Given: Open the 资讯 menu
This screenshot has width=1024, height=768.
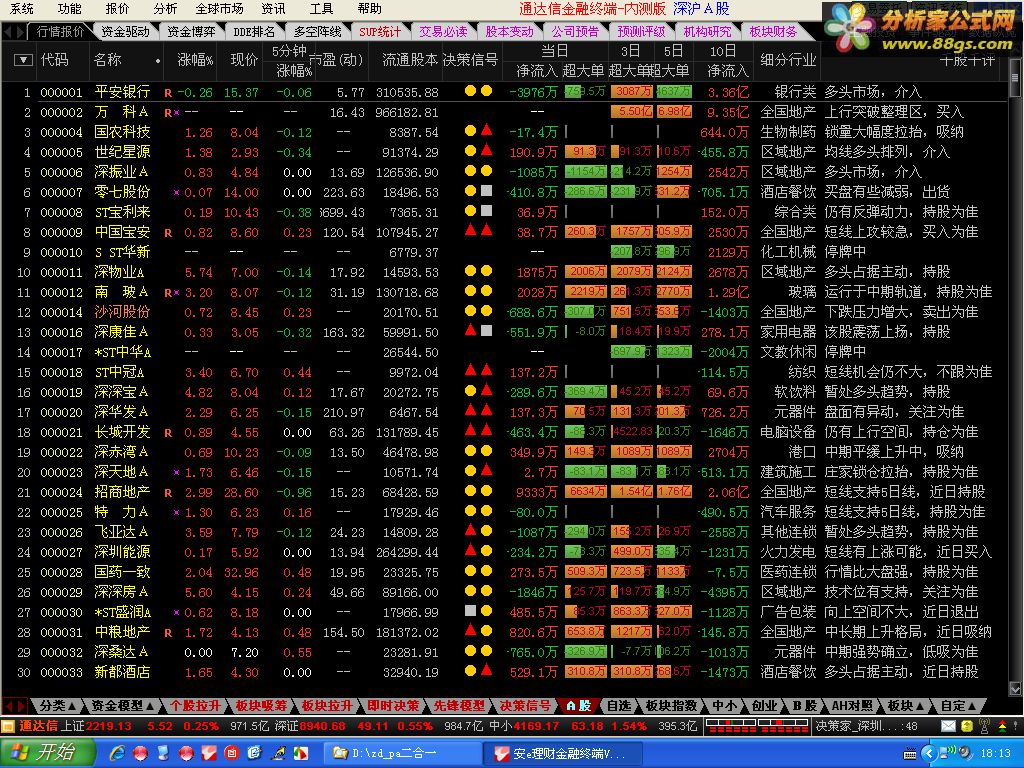Looking at the screenshot, I should point(273,9).
